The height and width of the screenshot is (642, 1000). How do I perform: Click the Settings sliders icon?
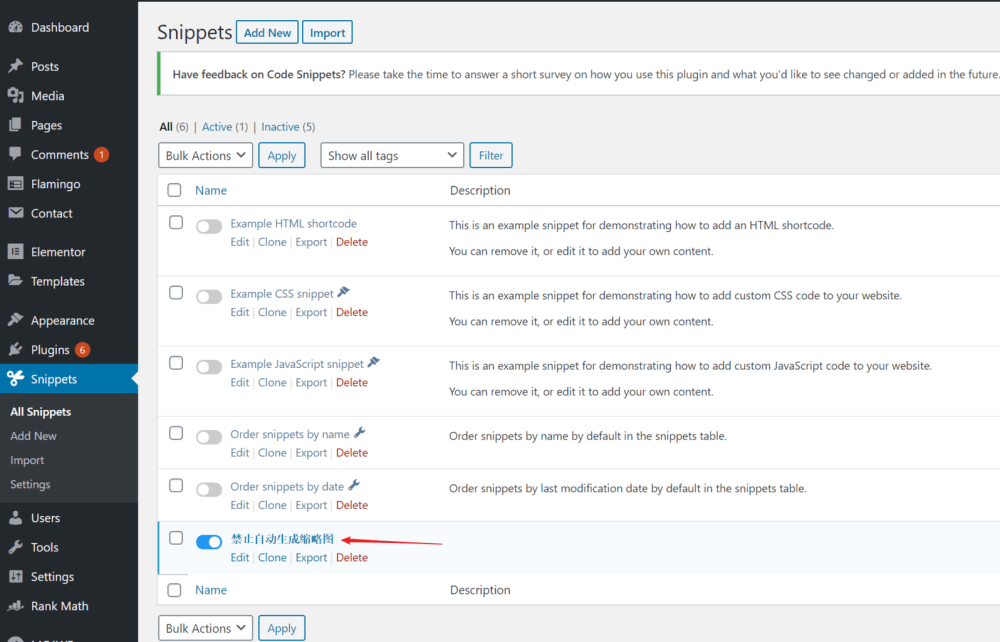click(x=15, y=576)
